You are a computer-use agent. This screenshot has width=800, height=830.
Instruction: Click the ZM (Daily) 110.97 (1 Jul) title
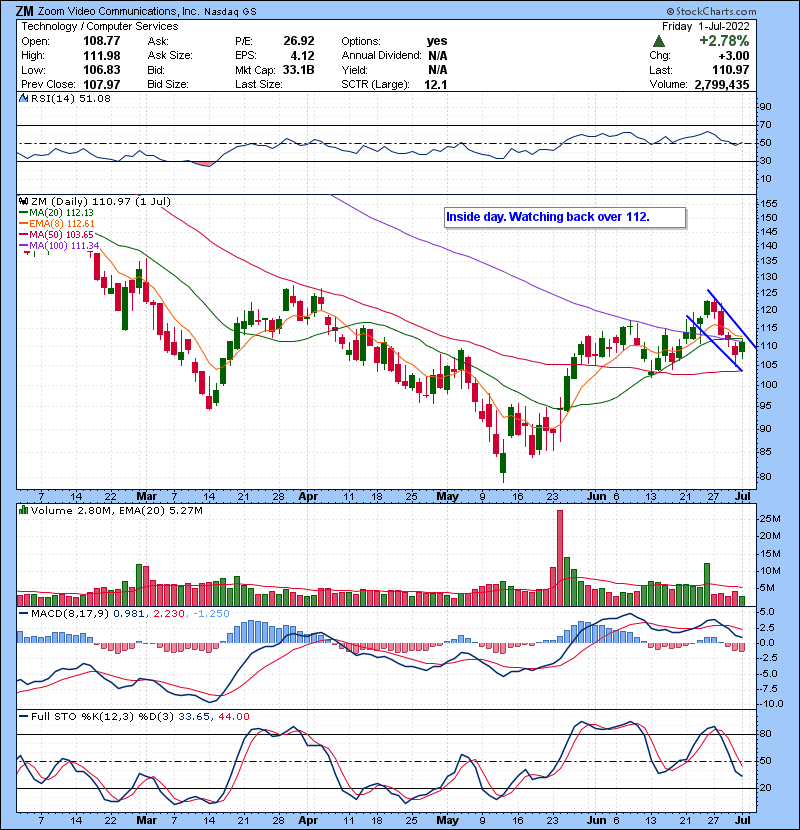pyautogui.click(x=101, y=202)
